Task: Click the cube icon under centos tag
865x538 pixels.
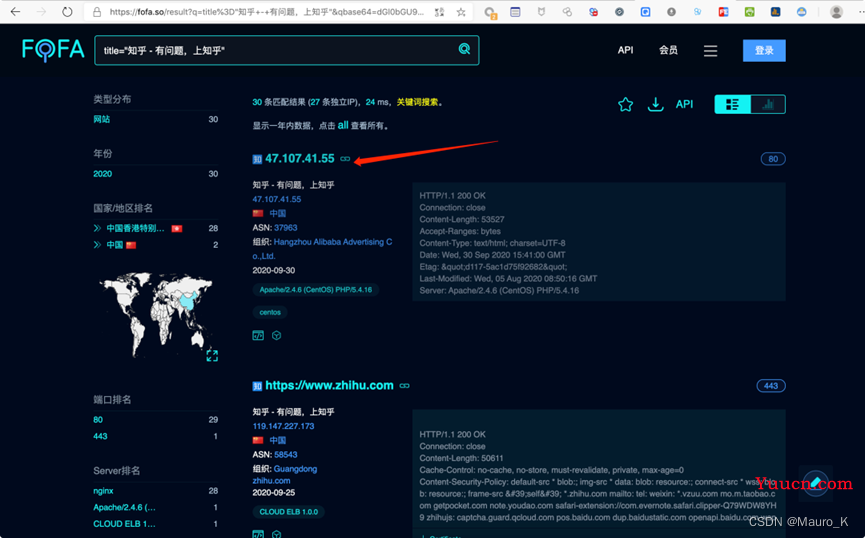Action: tap(277, 335)
